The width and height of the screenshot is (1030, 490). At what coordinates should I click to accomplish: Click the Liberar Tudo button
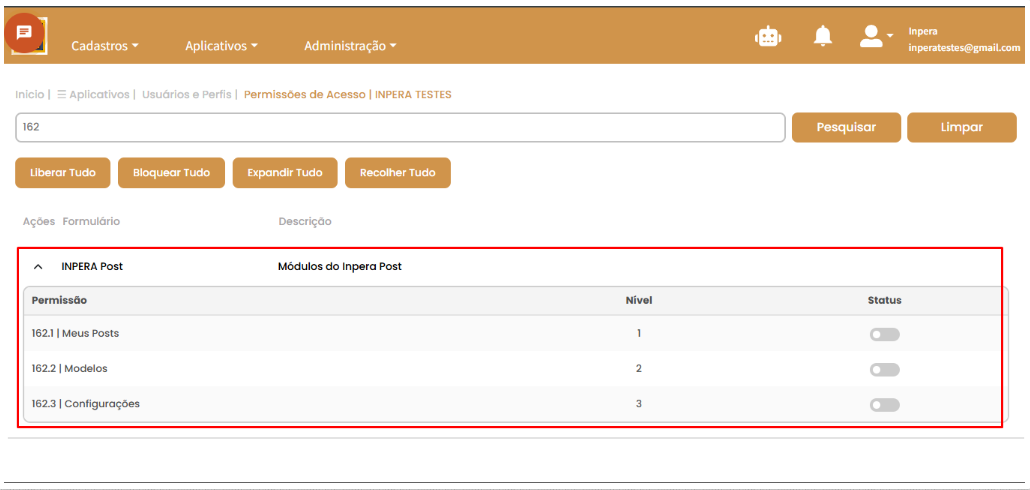click(x=62, y=173)
